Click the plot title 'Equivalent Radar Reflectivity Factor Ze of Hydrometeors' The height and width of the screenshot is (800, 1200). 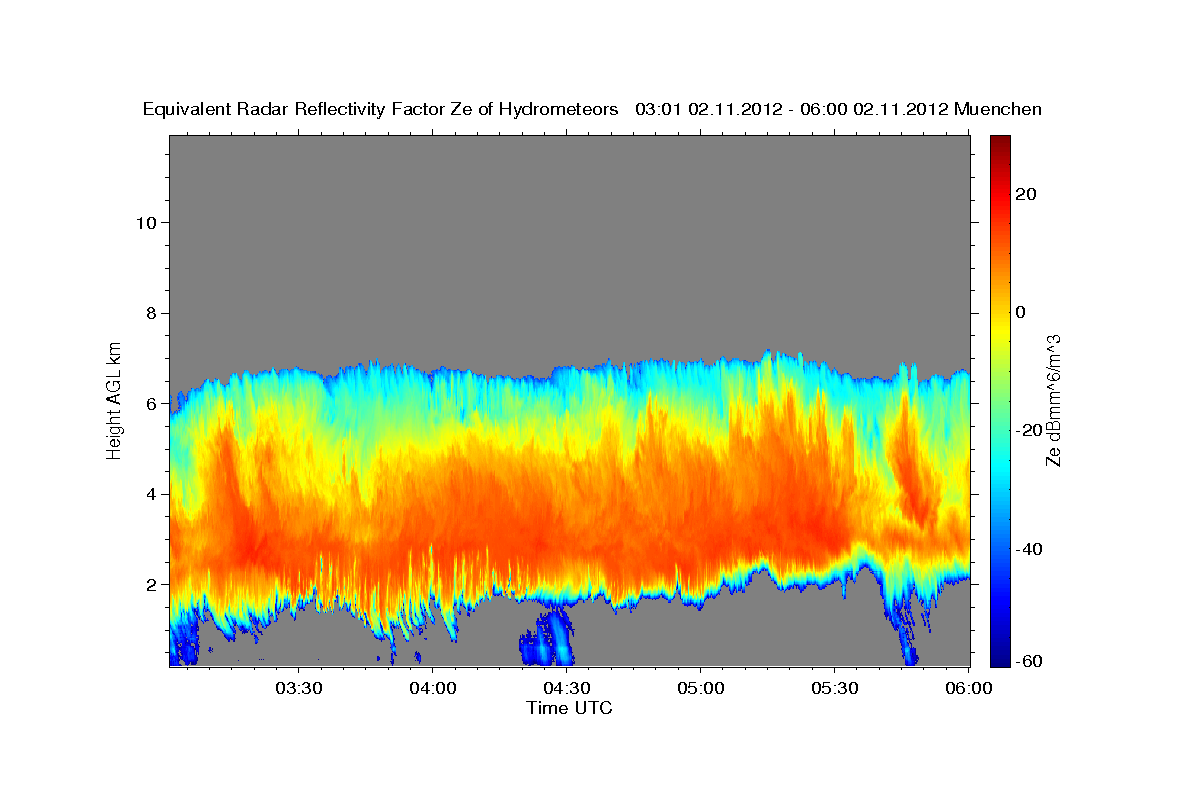tap(381, 109)
